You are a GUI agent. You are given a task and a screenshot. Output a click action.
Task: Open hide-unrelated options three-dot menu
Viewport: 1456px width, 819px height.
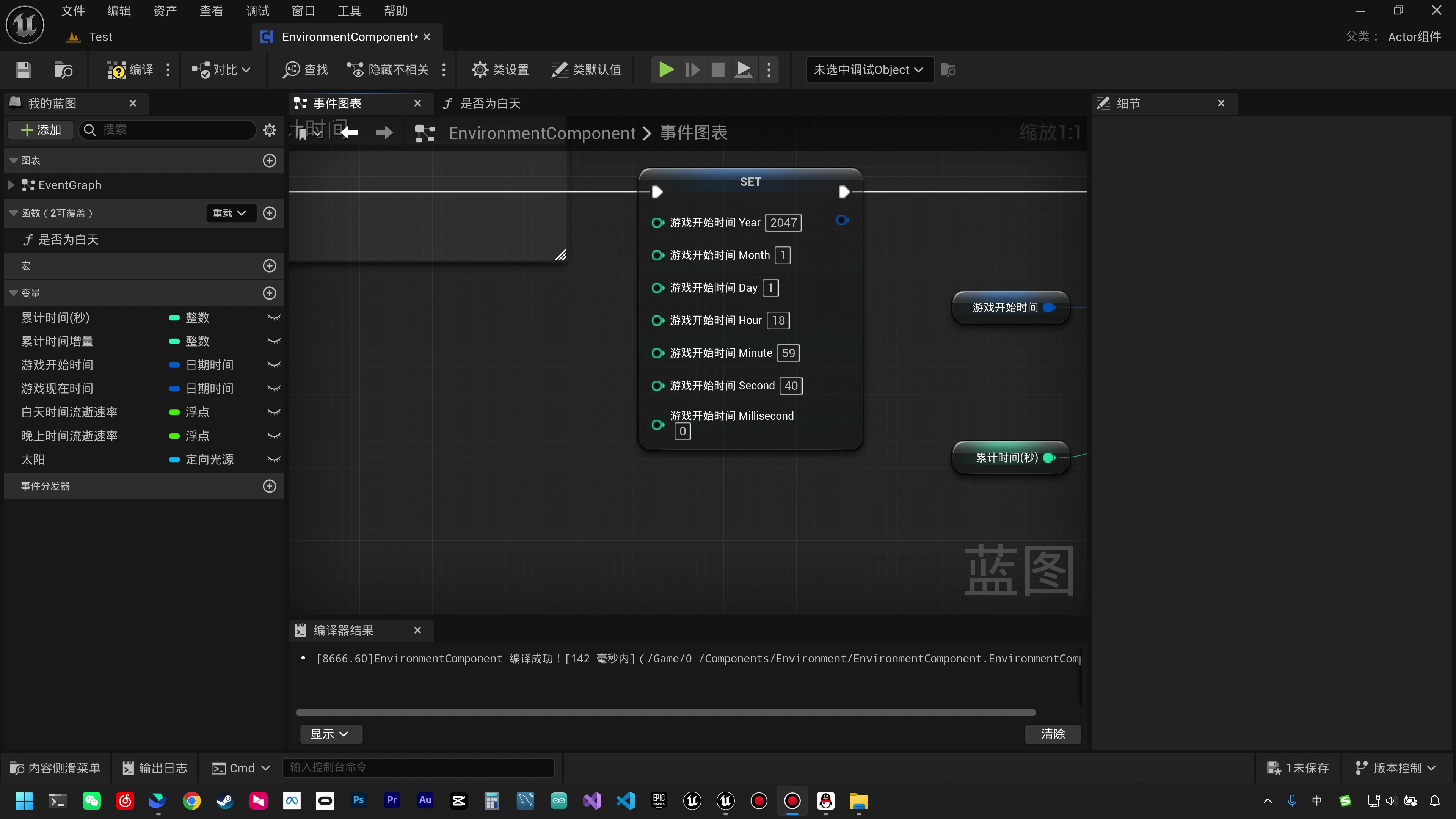pyautogui.click(x=444, y=69)
